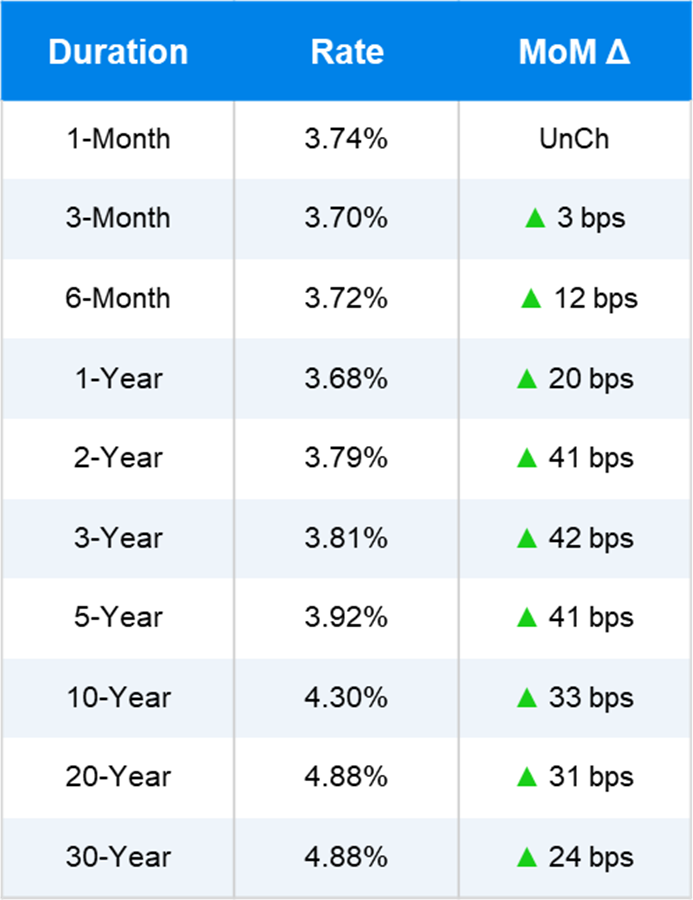Select the Rate column header
This screenshot has width=693, height=900.
tap(346, 52)
